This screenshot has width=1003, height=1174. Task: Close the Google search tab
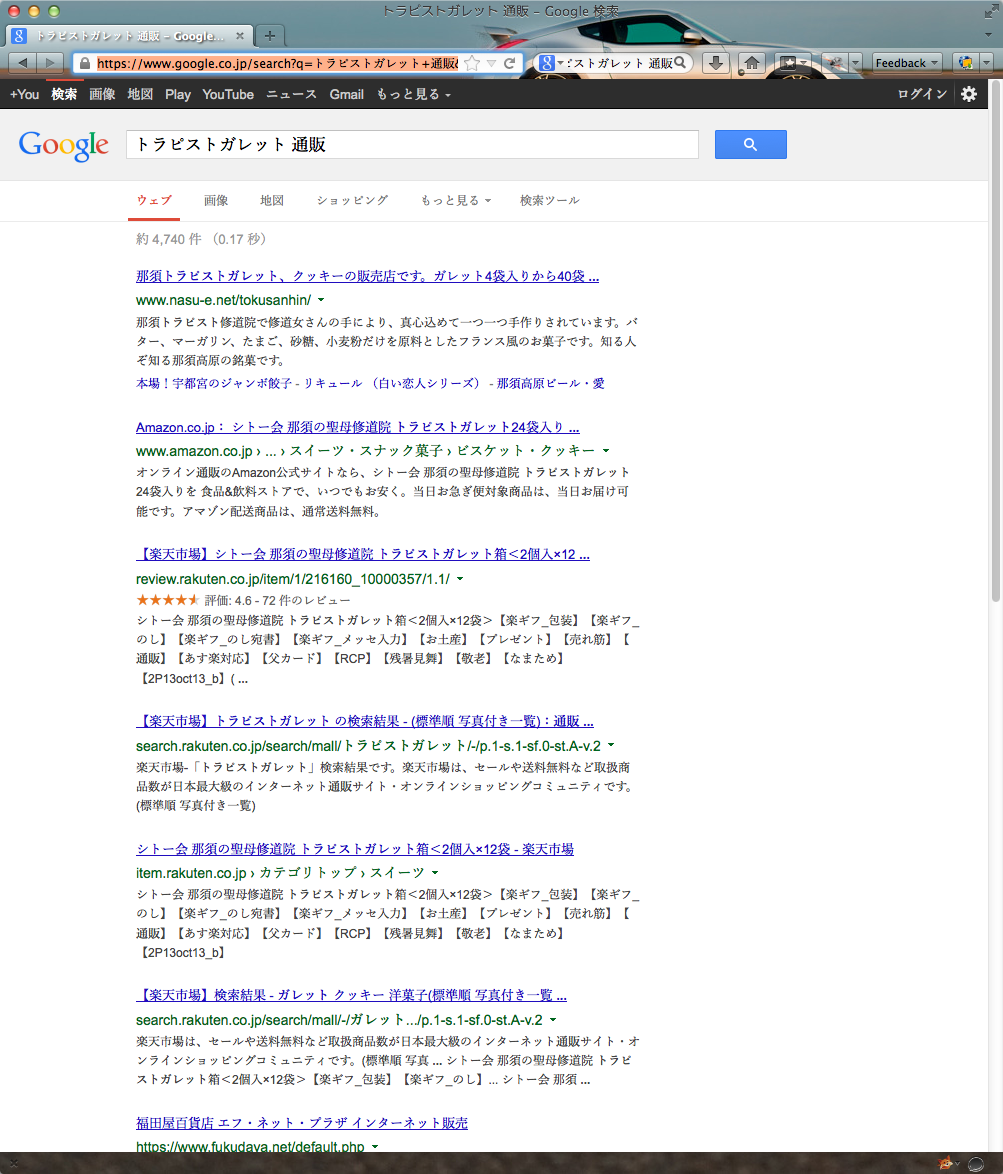pyautogui.click(x=240, y=35)
